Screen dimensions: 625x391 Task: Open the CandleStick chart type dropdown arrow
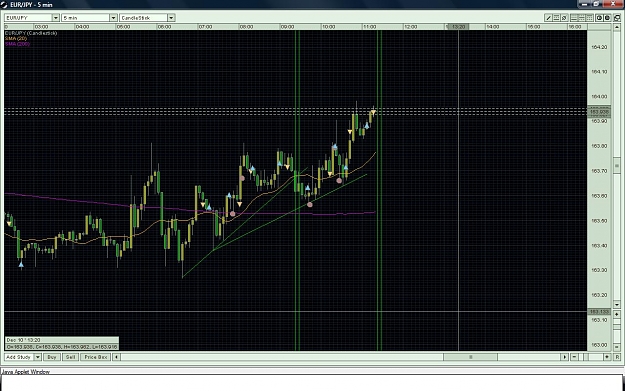coord(171,18)
